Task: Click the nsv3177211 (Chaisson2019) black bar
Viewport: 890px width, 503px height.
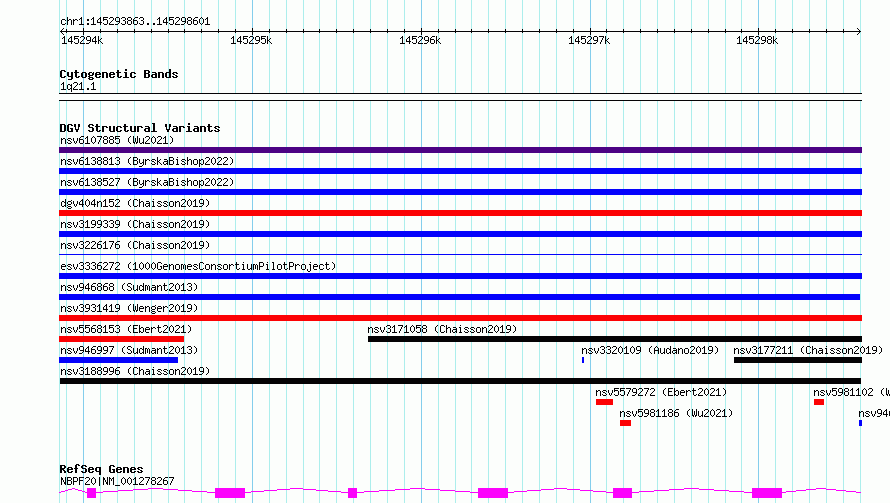Action: (x=798, y=360)
